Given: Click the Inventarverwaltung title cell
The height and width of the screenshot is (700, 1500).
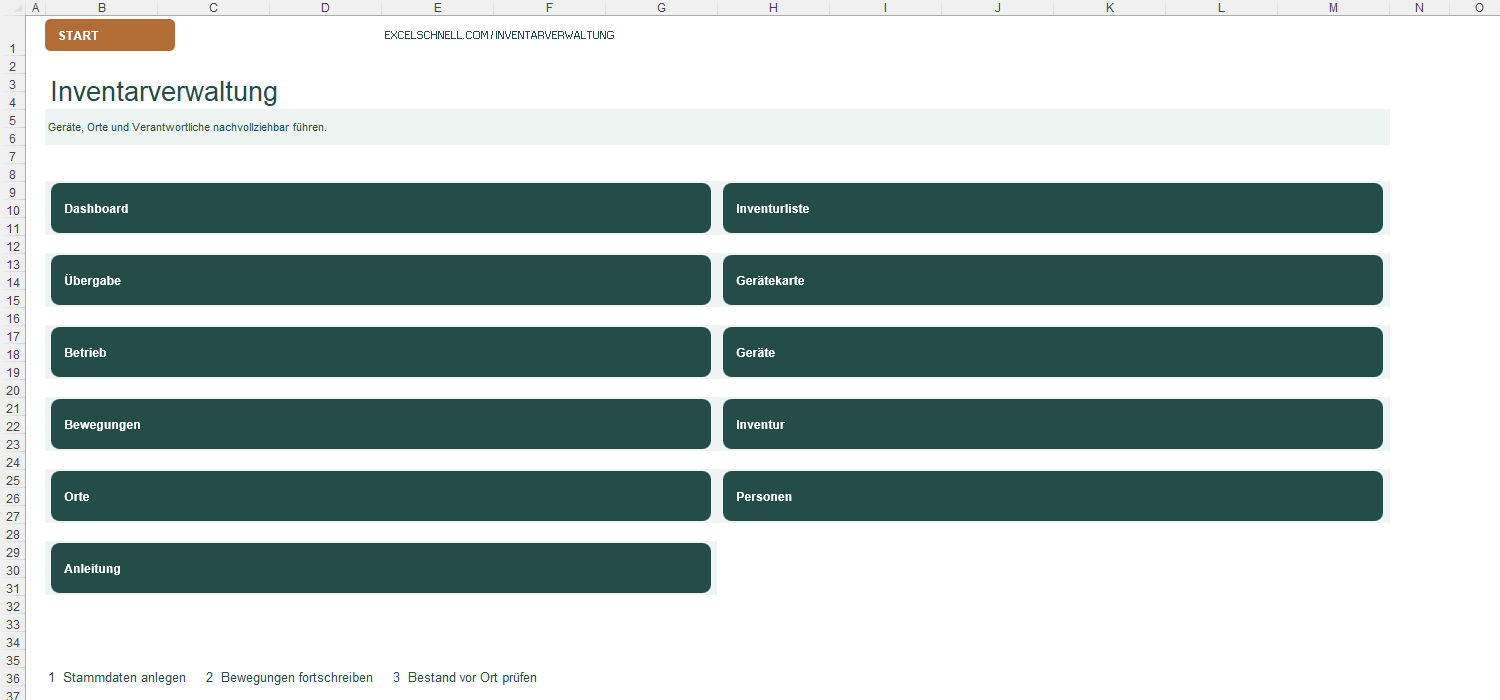Looking at the screenshot, I should 164,92.
